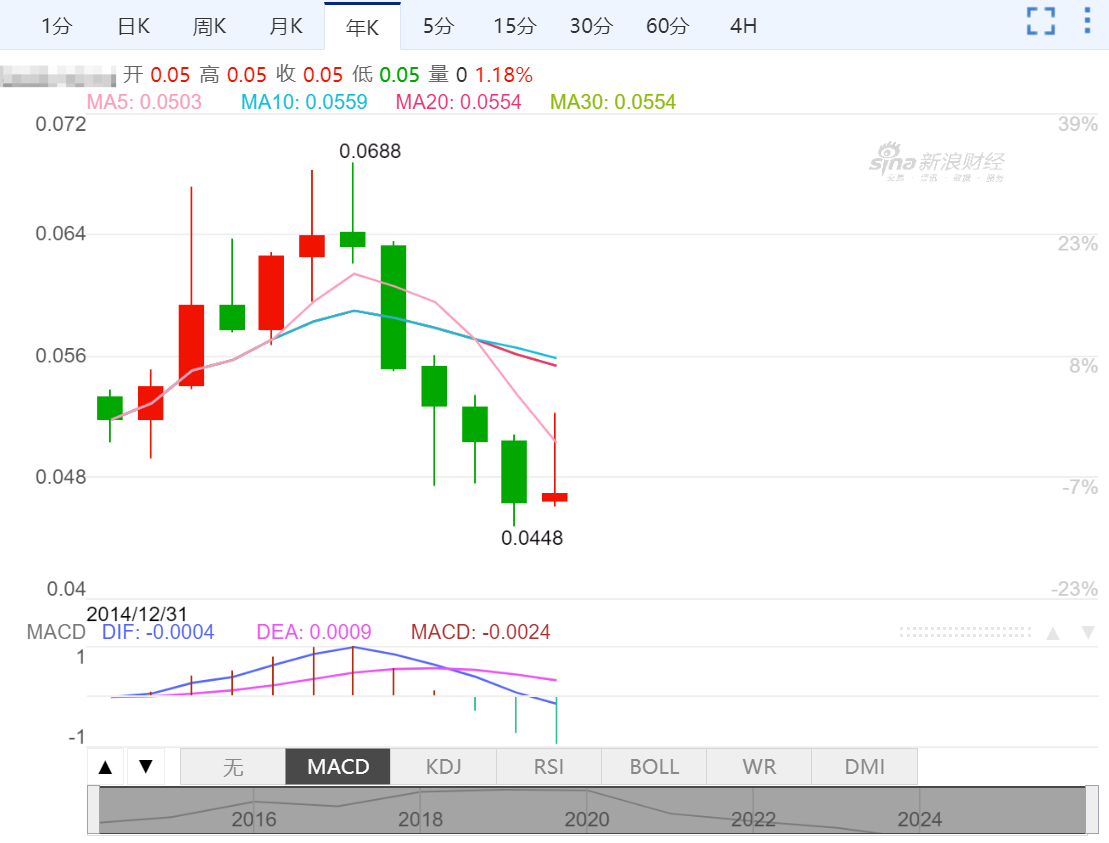
Task: Click the left handle of timeline range bar
Action: pos(94,810)
